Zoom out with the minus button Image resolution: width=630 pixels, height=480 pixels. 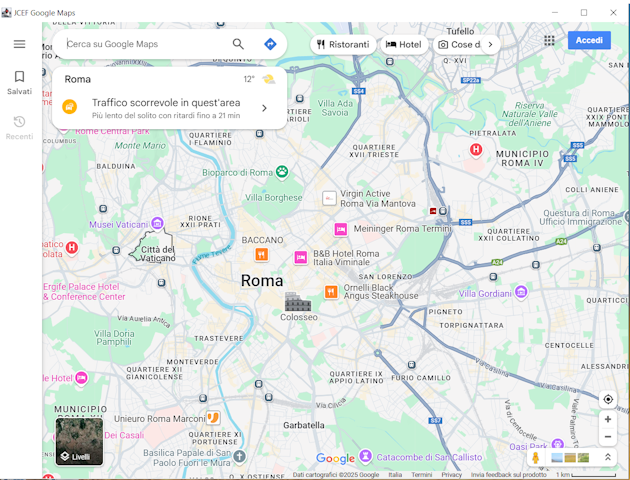click(x=608, y=437)
